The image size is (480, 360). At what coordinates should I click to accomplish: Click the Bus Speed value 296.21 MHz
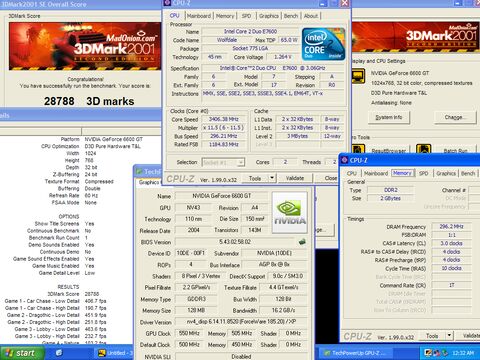pos(224,136)
